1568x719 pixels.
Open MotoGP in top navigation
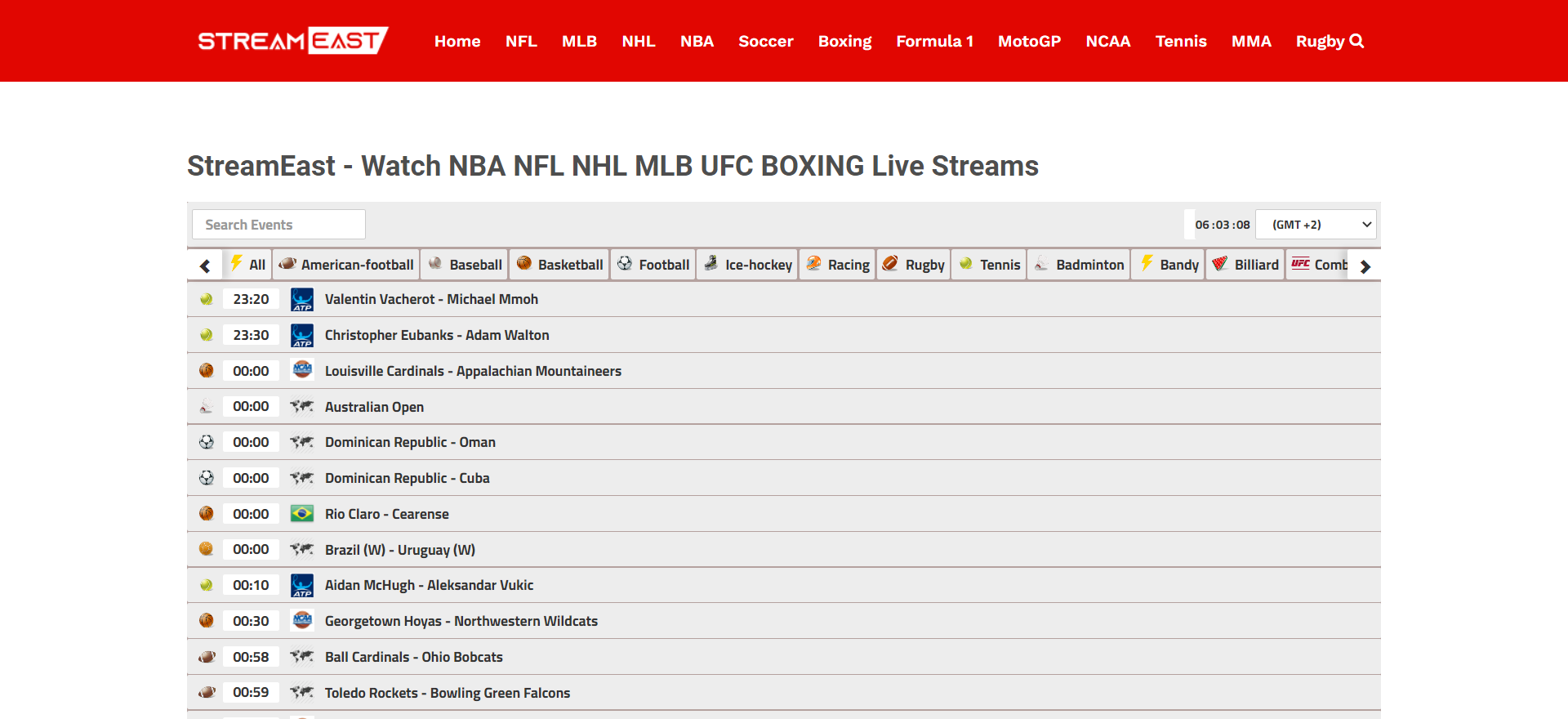1029,41
